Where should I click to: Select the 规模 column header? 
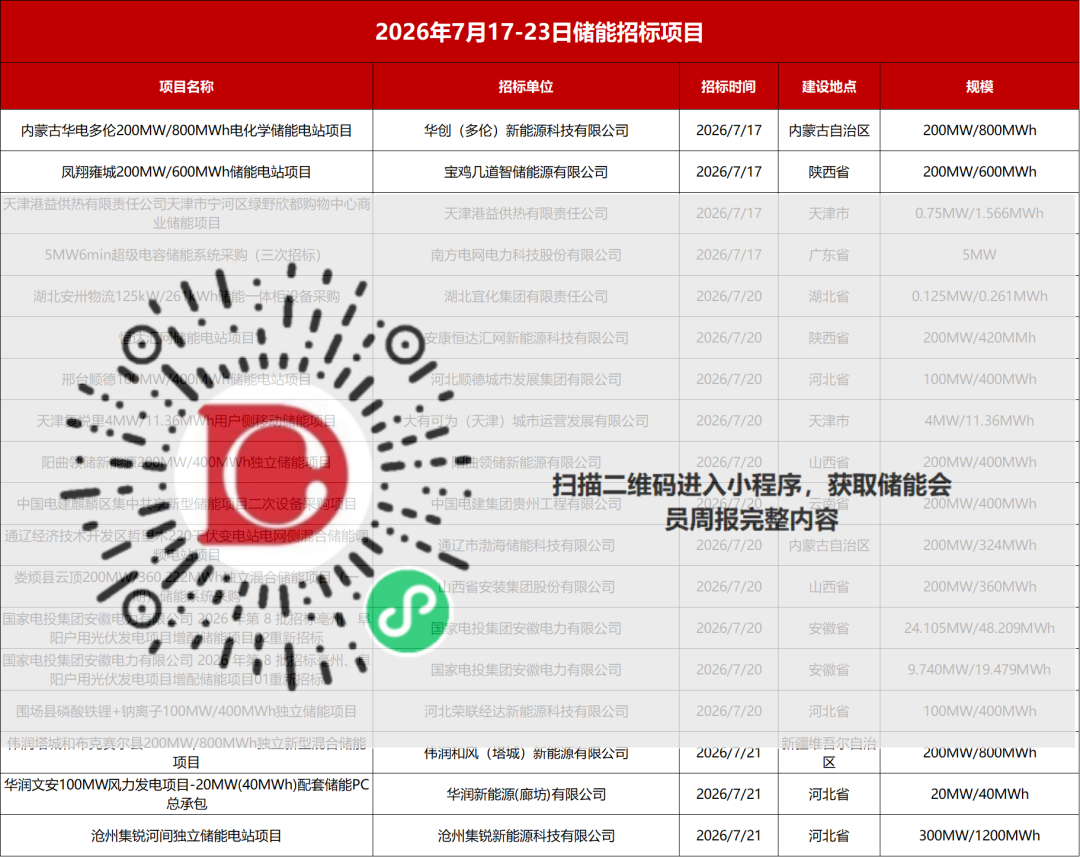pos(979,87)
